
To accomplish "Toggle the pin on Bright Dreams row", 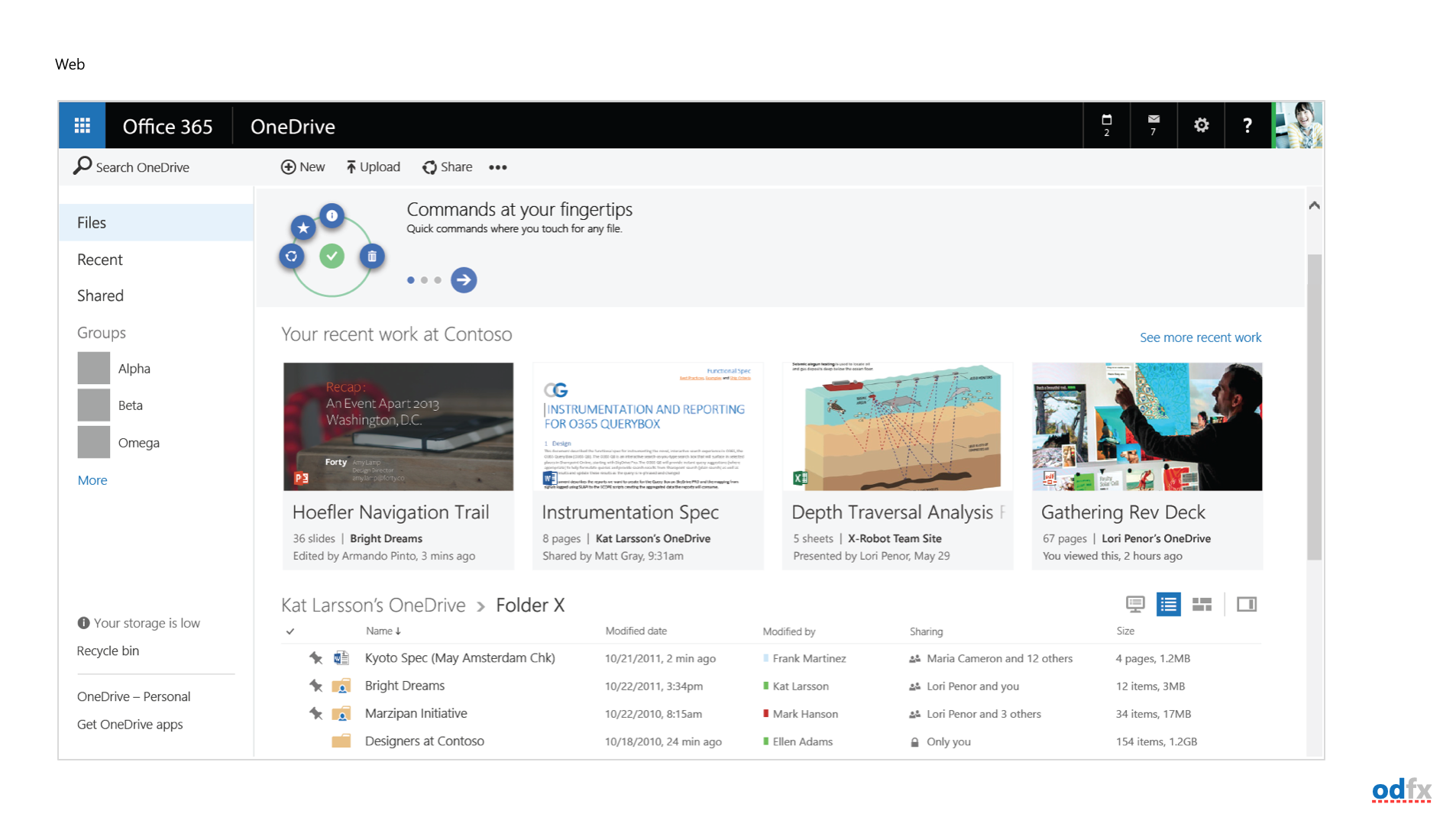I will pos(316,686).
